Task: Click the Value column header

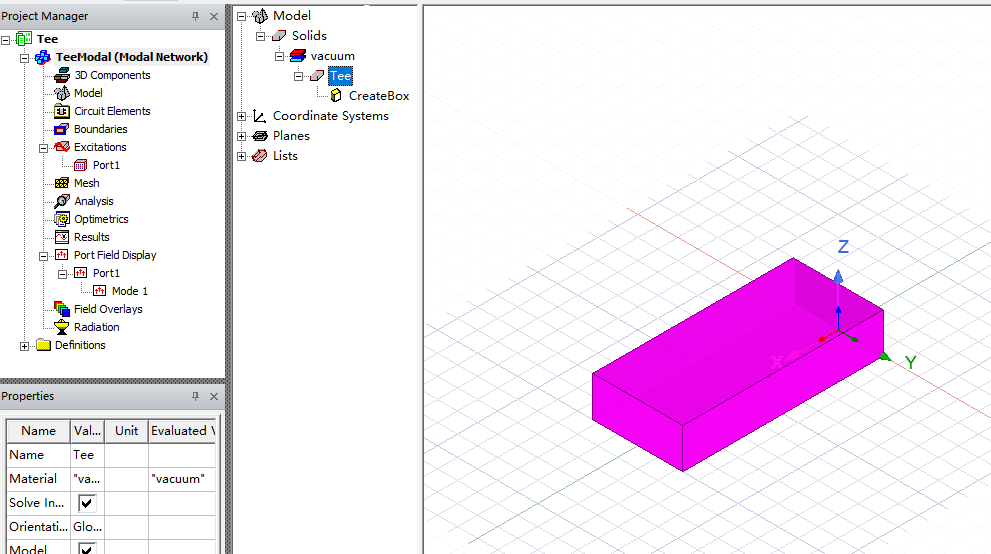Action: tap(87, 431)
